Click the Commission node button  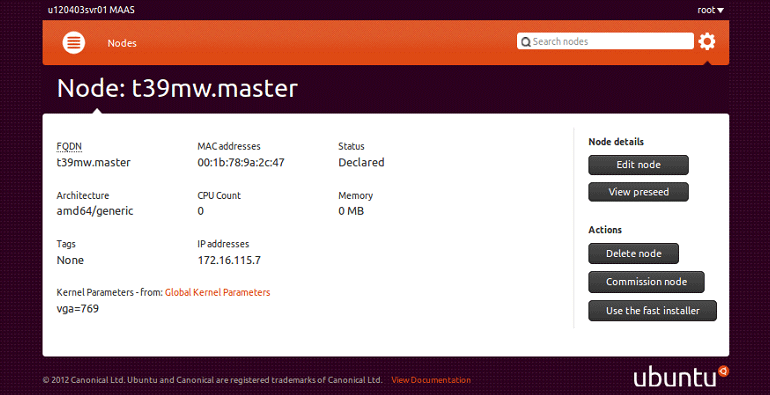pyautogui.click(x=646, y=282)
